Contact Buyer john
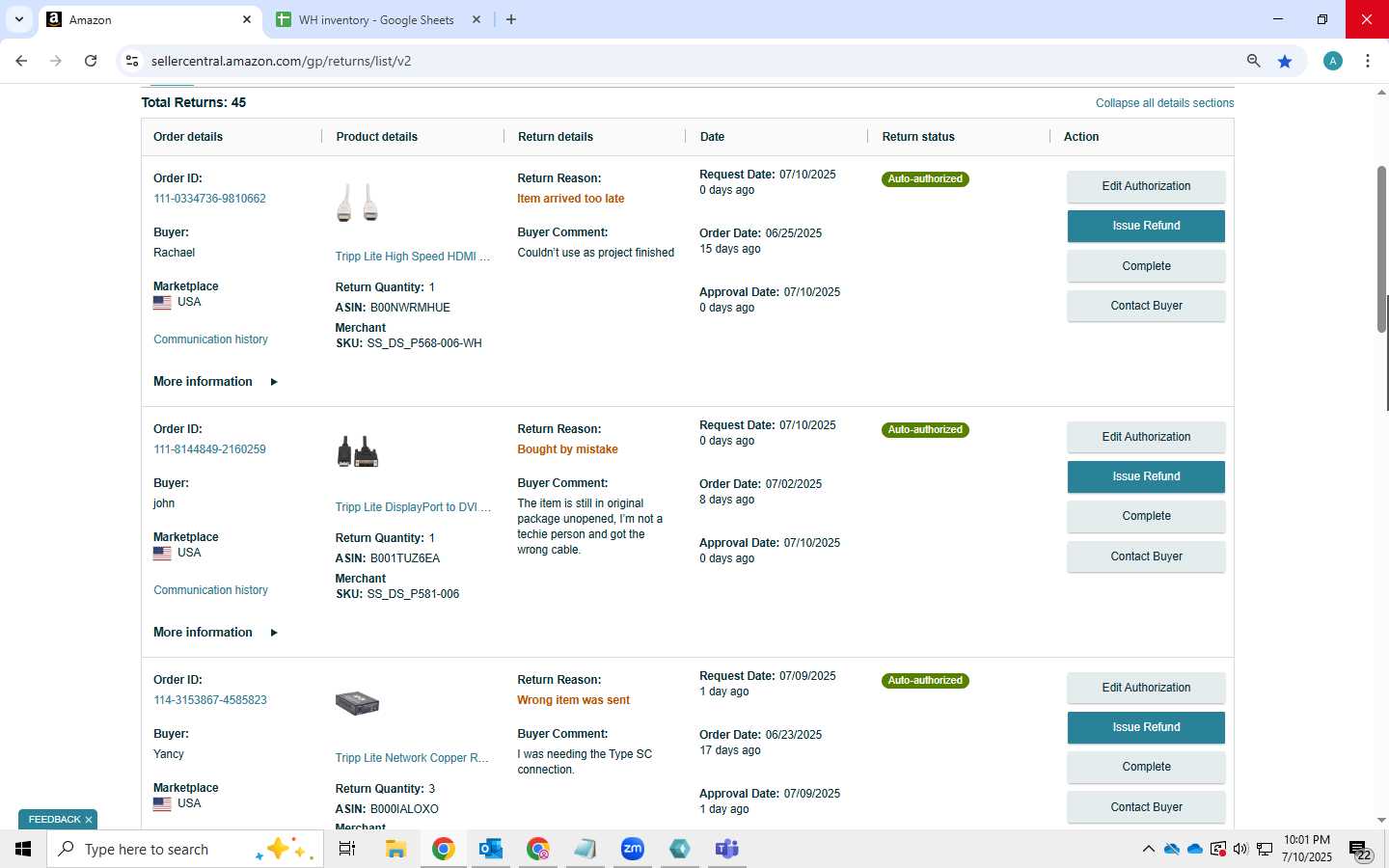 pyautogui.click(x=1146, y=556)
